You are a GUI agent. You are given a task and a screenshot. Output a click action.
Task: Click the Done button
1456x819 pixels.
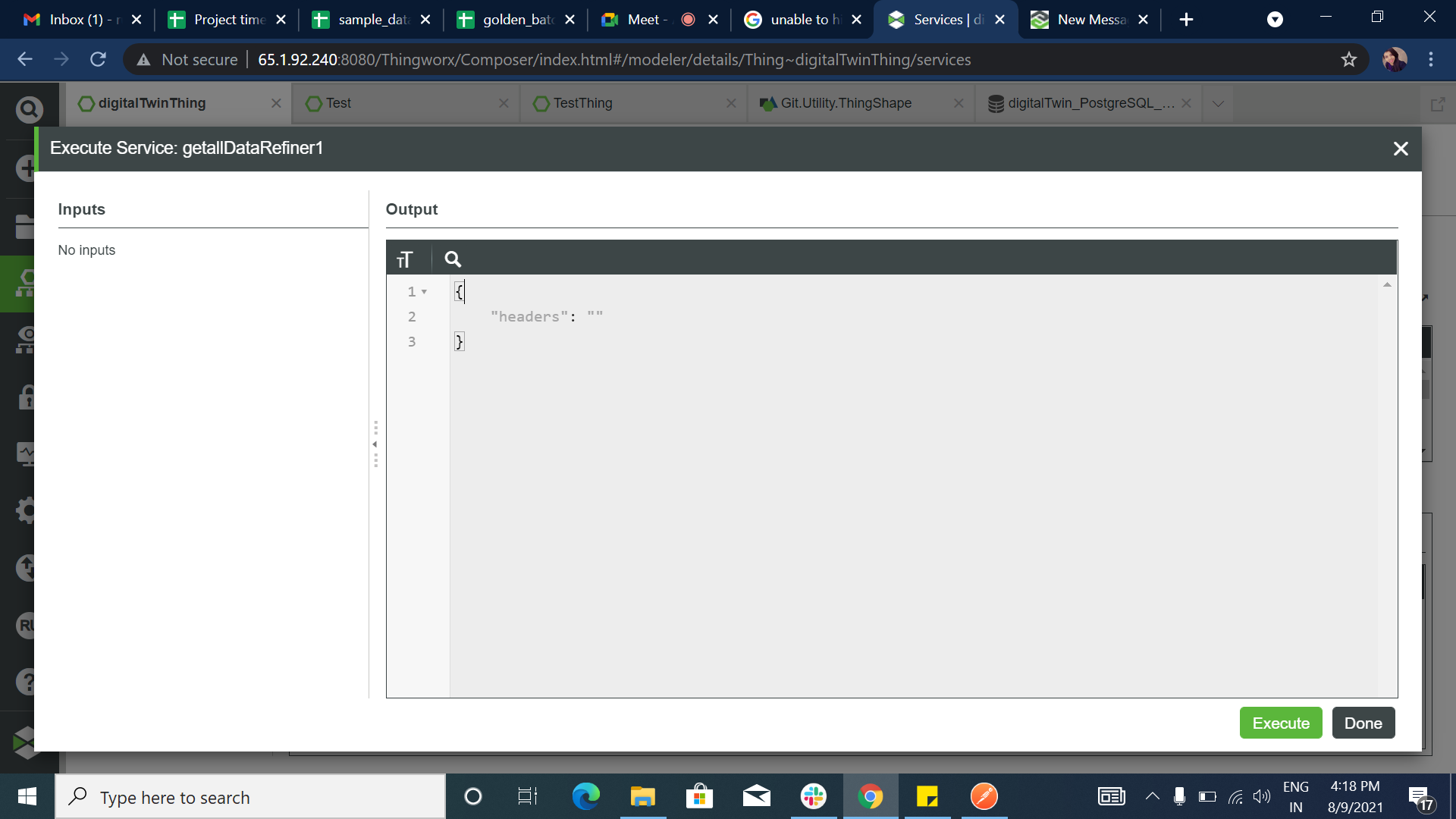[1362, 723]
